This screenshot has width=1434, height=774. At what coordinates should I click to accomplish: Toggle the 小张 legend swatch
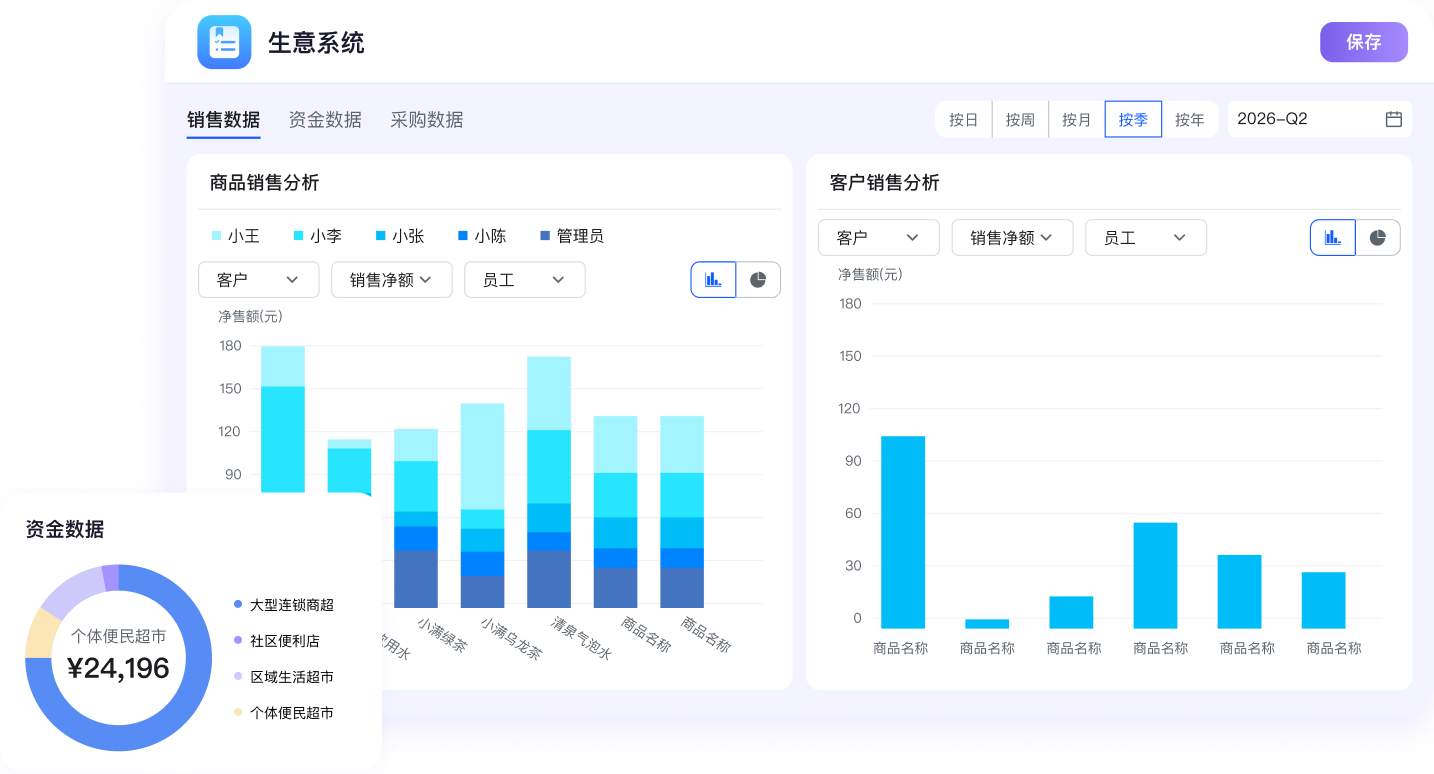(381, 236)
